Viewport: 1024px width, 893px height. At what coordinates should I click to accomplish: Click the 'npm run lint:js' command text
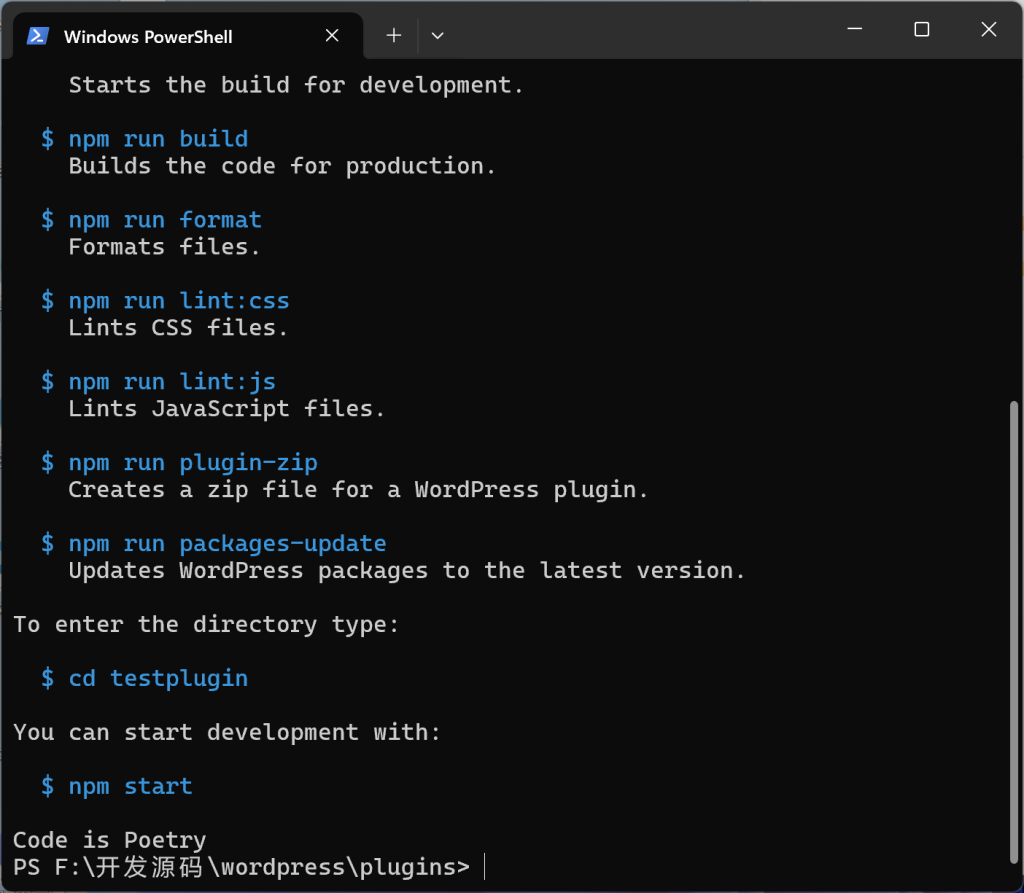click(172, 382)
